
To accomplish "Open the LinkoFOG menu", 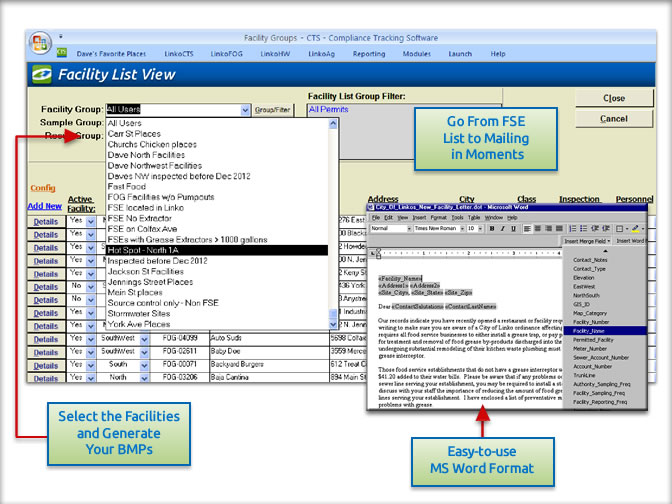I will (x=226, y=54).
